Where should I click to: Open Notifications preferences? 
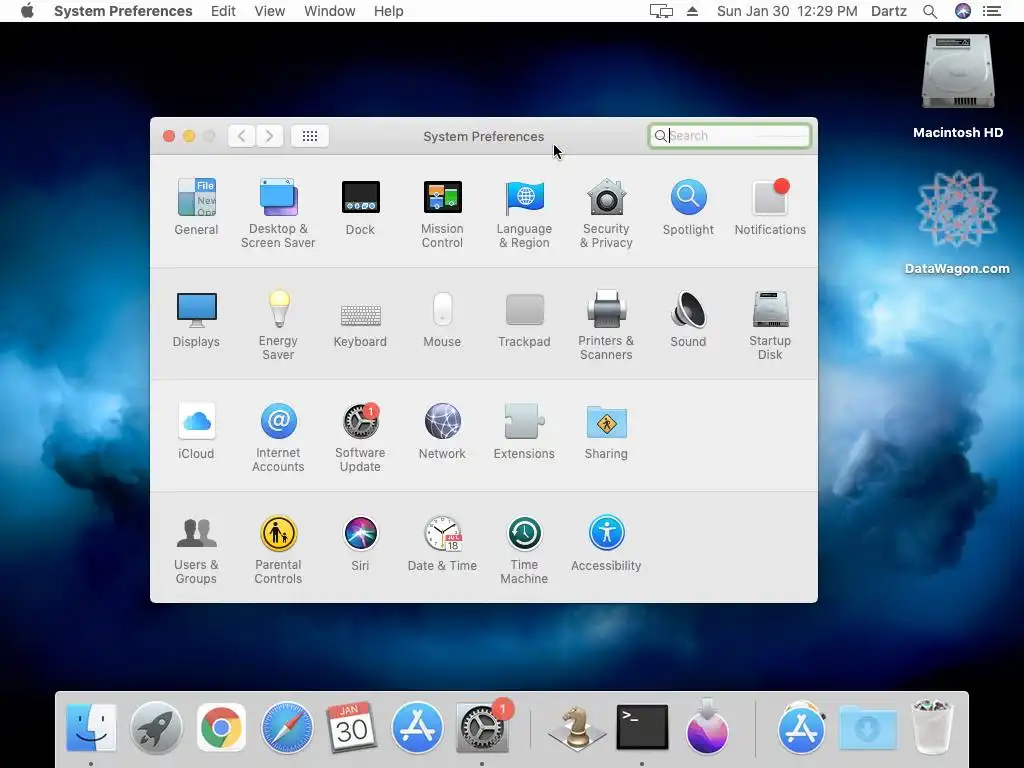click(x=770, y=206)
